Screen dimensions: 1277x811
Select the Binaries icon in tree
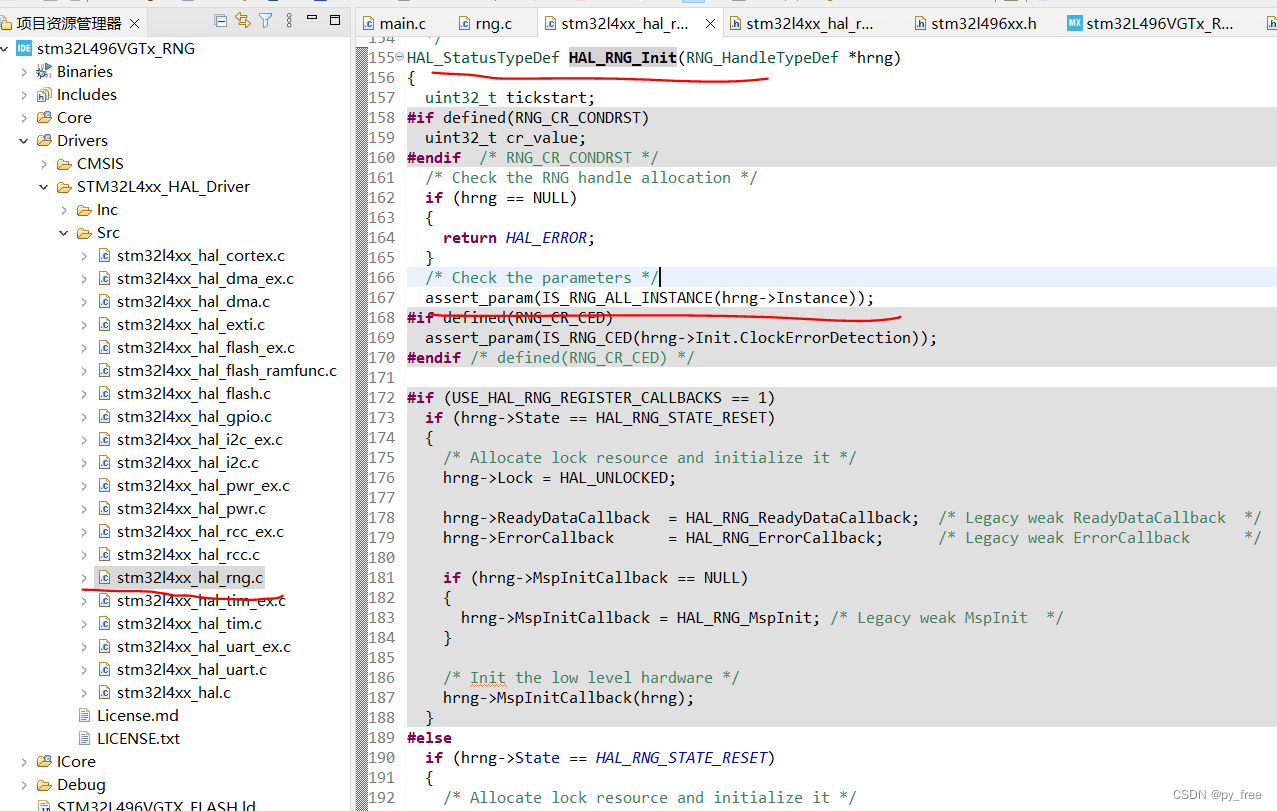(44, 71)
